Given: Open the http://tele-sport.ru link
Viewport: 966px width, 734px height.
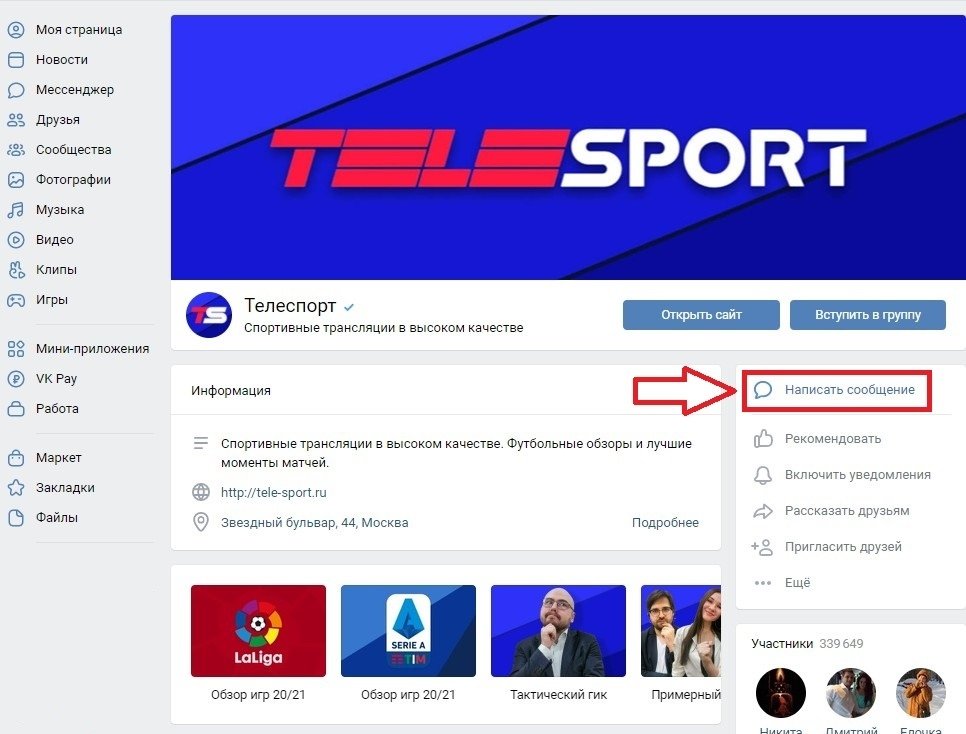Looking at the screenshot, I should click(x=274, y=492).
